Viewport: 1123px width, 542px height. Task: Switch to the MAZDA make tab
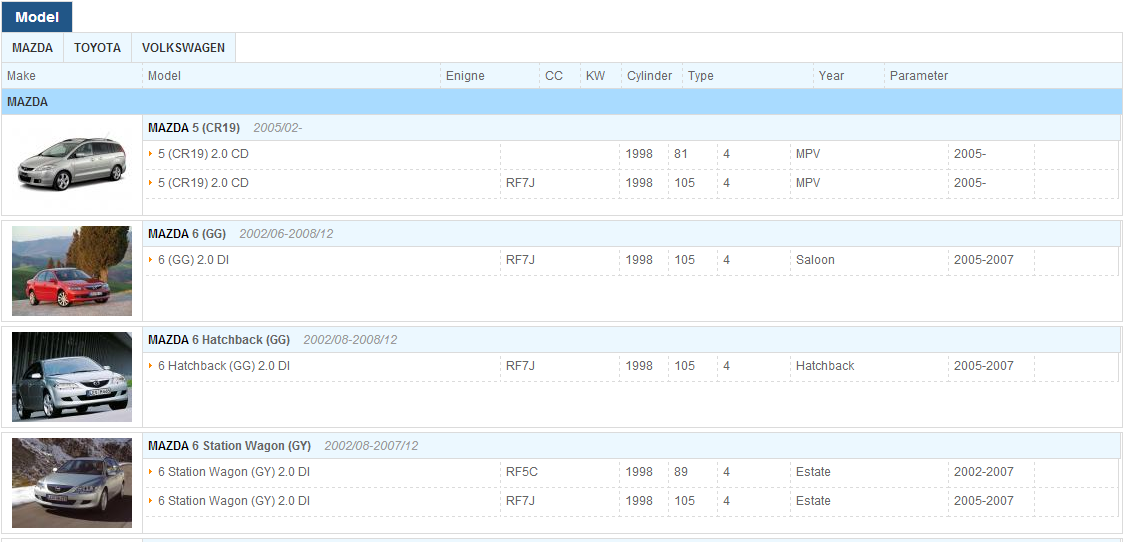point(32,48)
